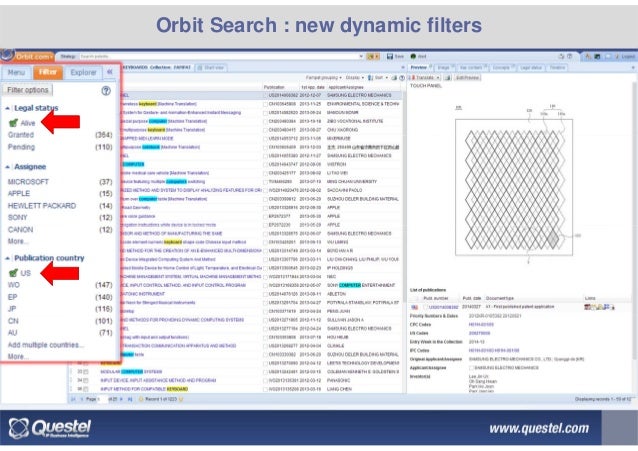Open the Key content tab

(x=472, y=68)
